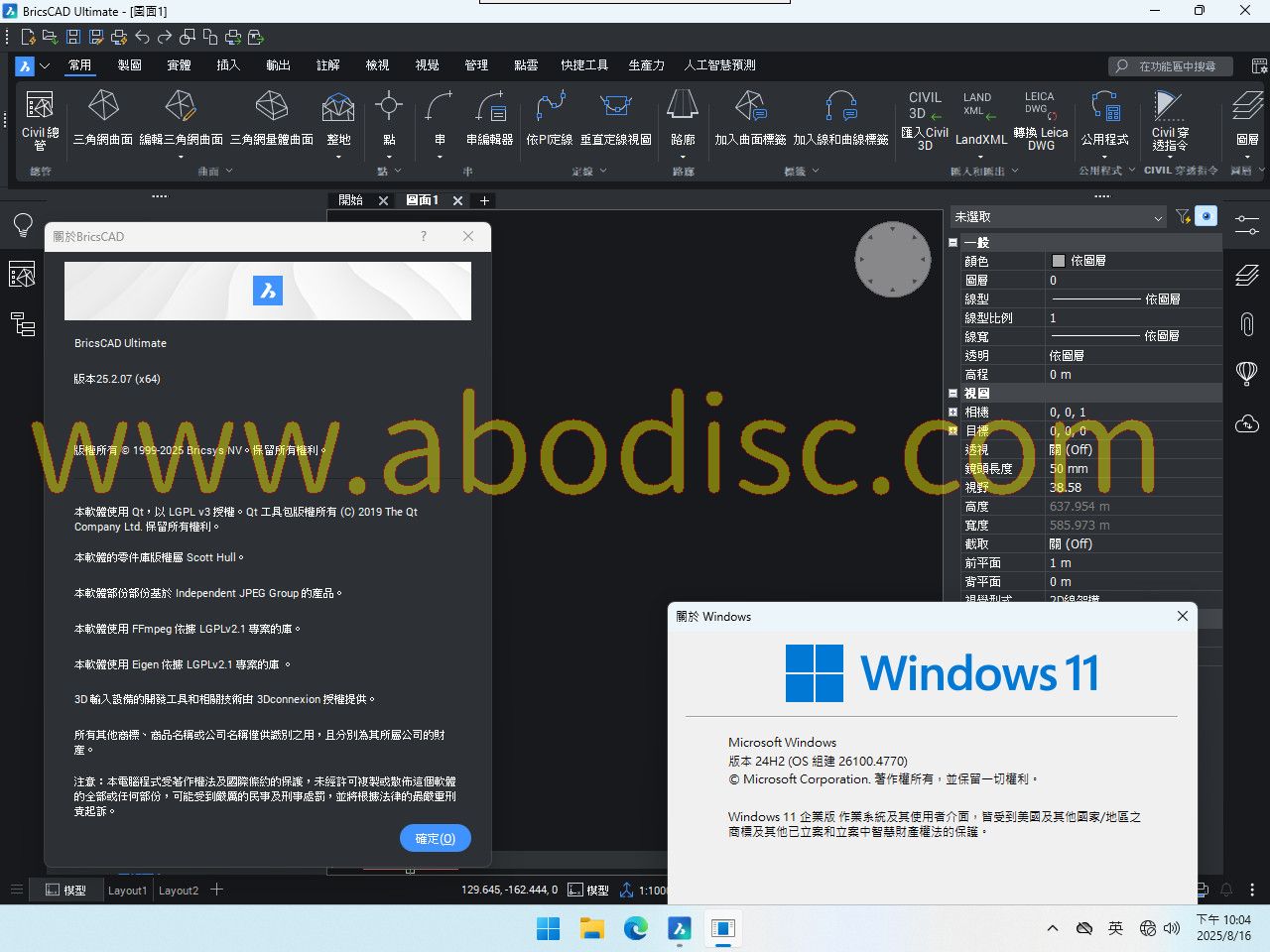Open dropdown arrow next to BricsCAD logo
The height and width of the screenshot is (952, 1270).
pos(45,65)
